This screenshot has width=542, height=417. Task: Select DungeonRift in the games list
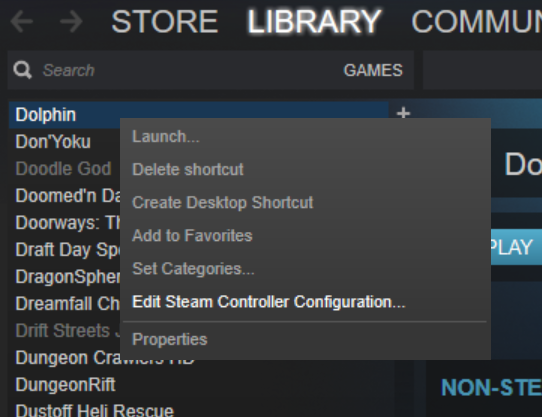tap(65, 384)
